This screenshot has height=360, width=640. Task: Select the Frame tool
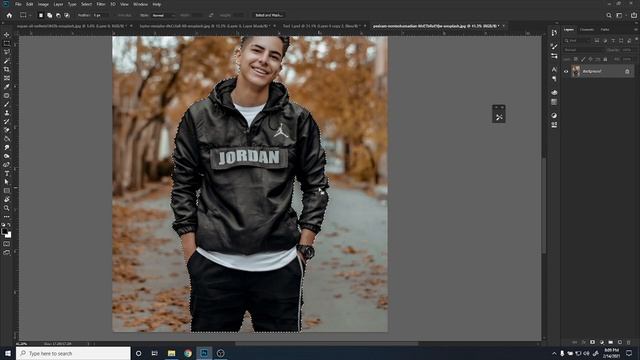[x=7, y=78]
